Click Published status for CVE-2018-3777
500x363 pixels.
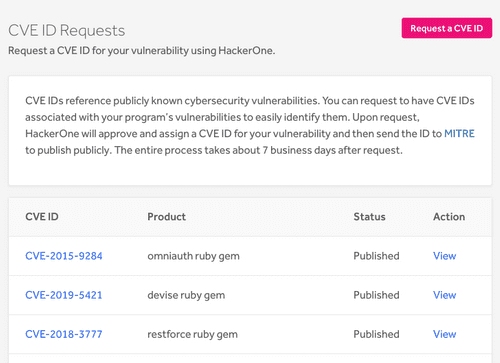376,334
